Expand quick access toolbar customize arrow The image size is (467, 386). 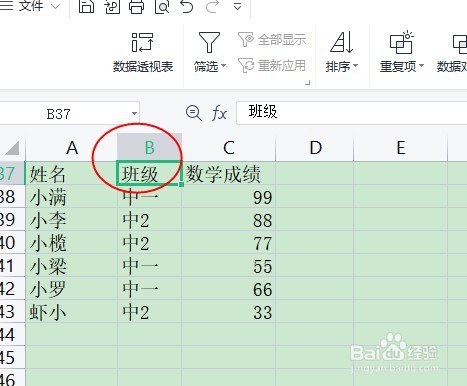click(x=237, y=6)
